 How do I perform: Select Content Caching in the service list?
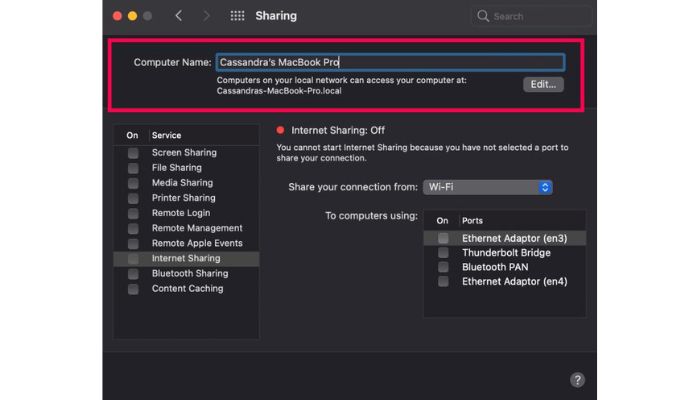click(187, 289)
